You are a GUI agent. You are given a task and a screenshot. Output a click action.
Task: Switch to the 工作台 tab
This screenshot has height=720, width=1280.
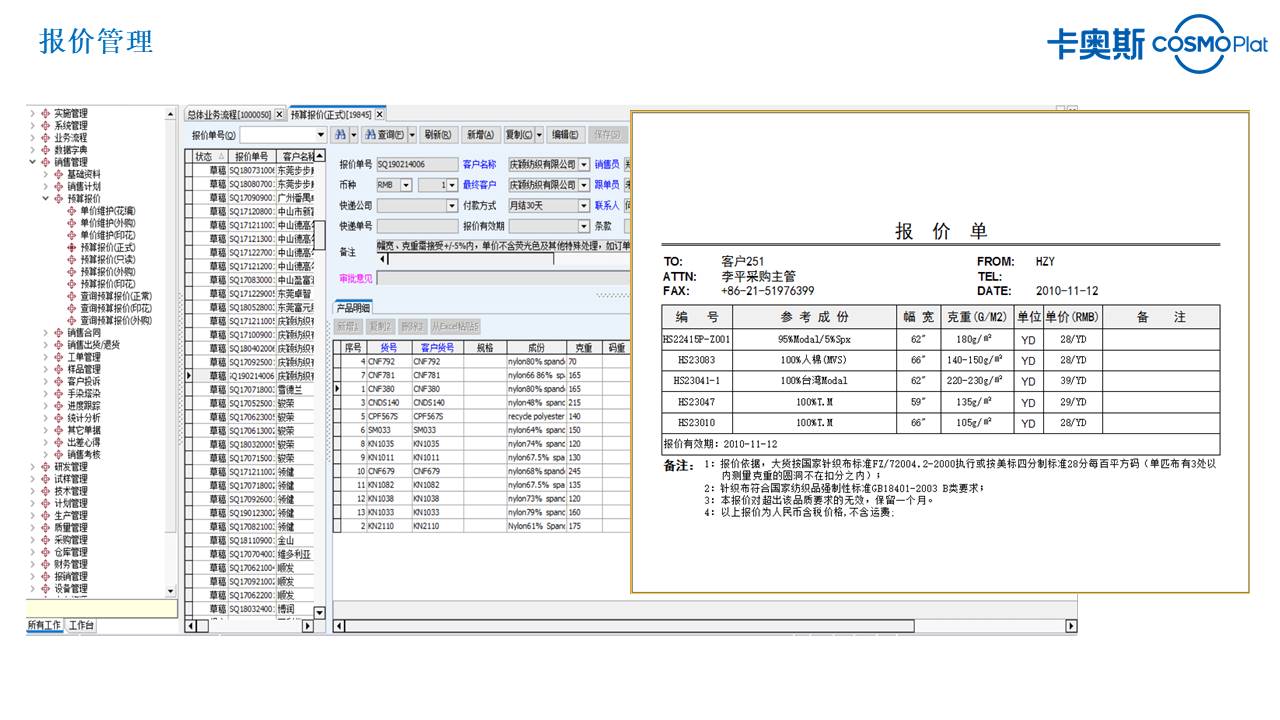(82, 626)
